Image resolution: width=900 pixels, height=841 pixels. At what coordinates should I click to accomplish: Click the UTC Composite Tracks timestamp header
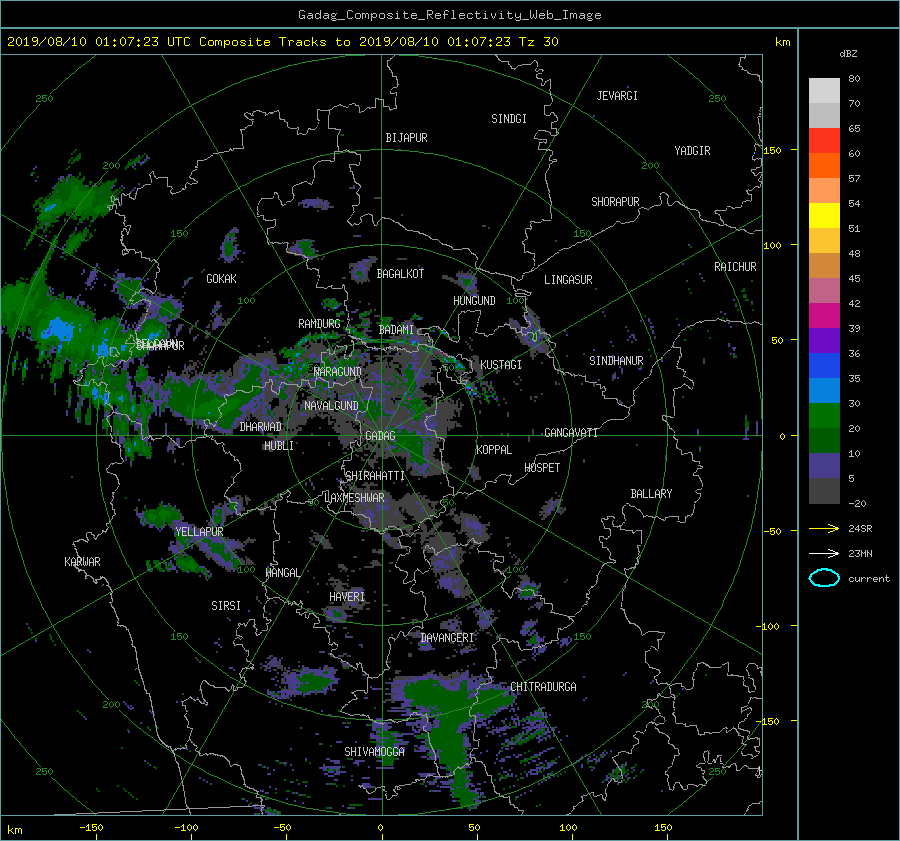coord(282,42)
